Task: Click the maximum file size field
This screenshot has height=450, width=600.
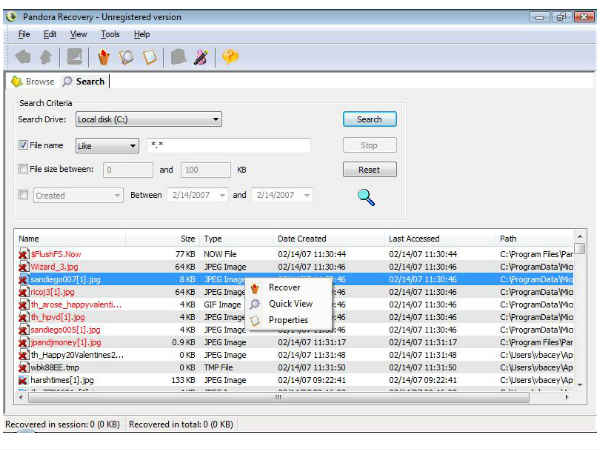Action: [x=206, y=170]
